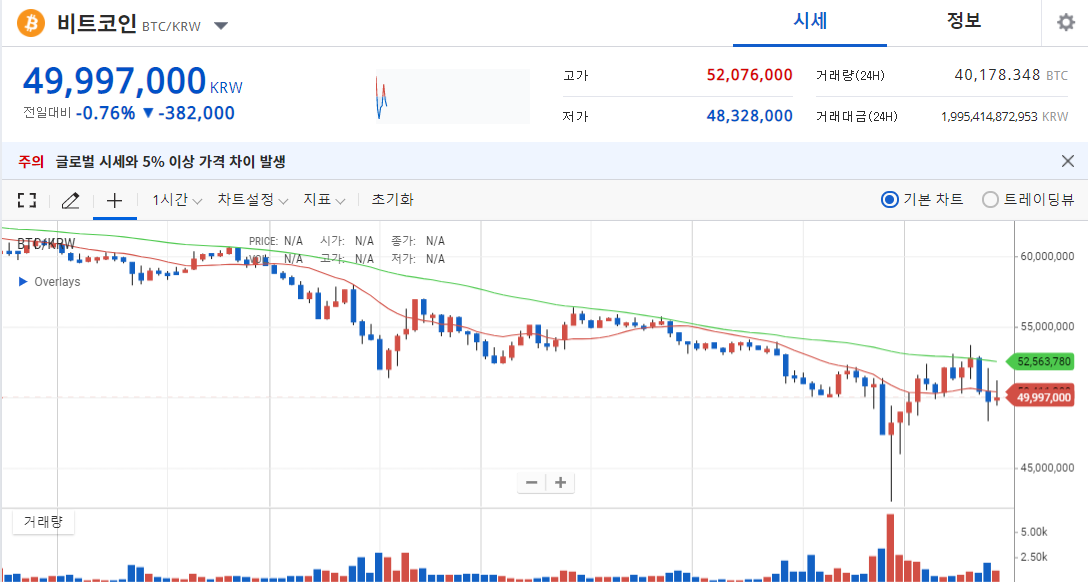1088x582 pixels.
Task: Toggle fullscreen chart icon
Action: 27,200
